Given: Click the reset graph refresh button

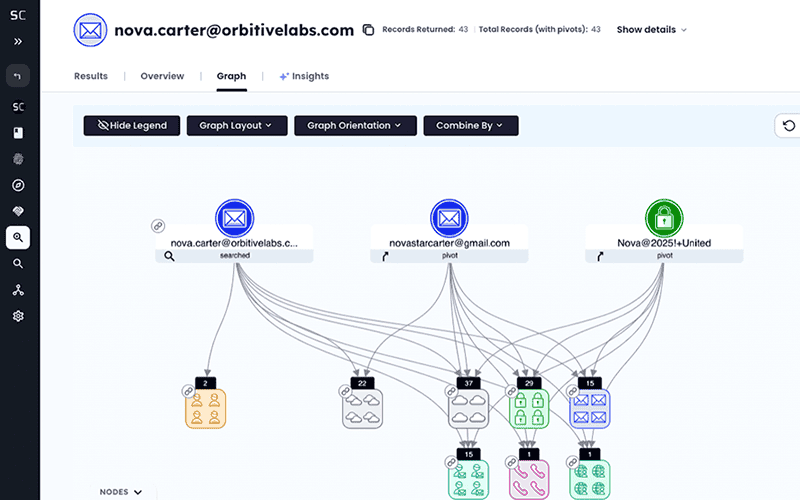Looking at the screenshot, I should point(789,126).
